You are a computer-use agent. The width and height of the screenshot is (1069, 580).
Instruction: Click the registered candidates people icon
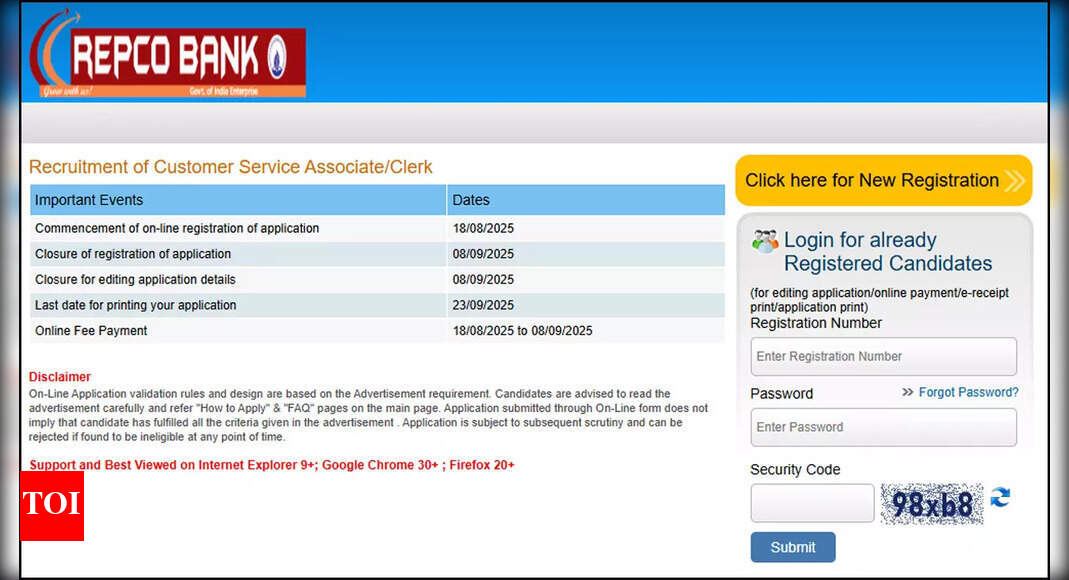click(765, 241)
